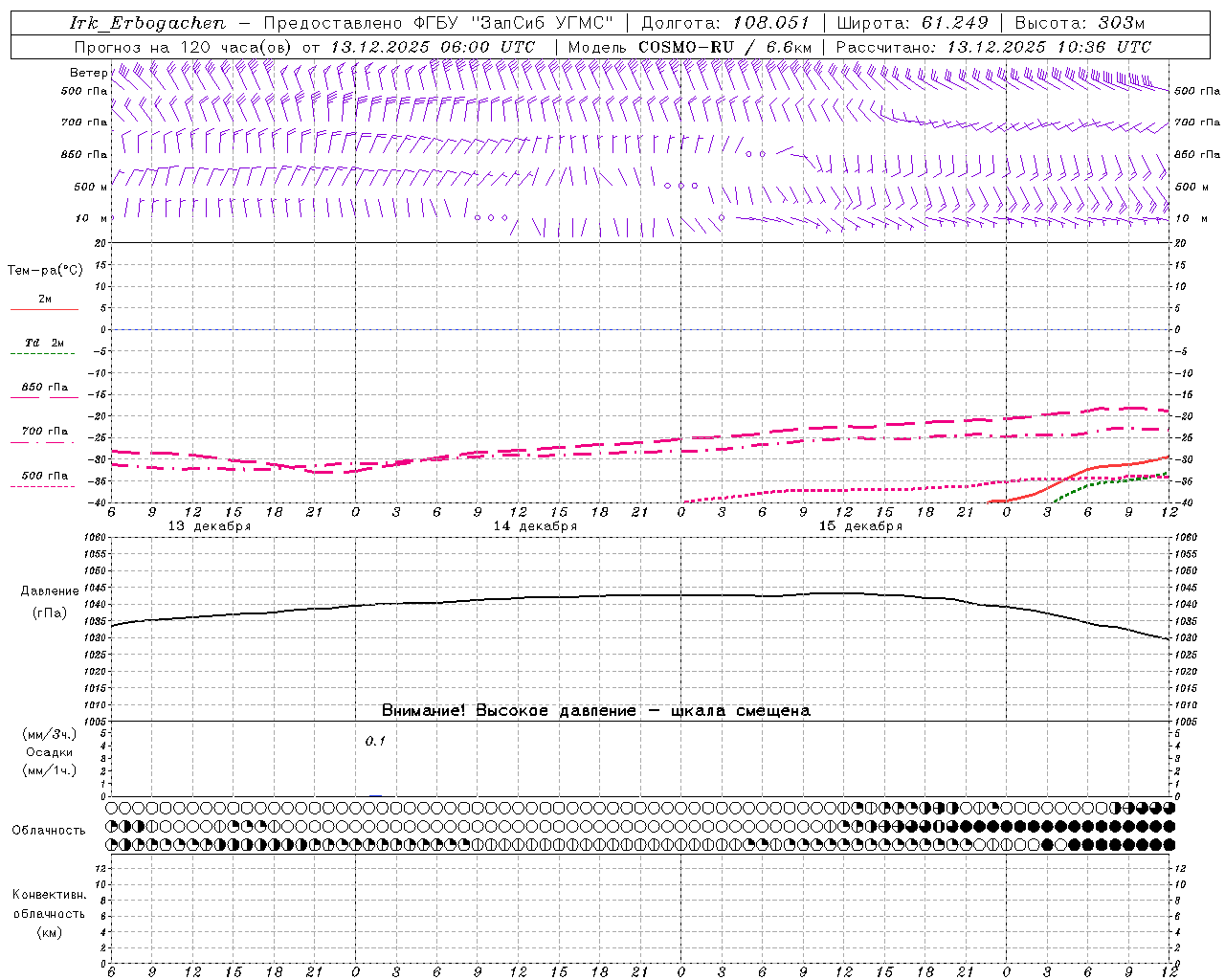Click the 1005 value on left pressure axis
The height and width of the screenshot is (980, 1225).
pyautogui.click(x=97, y=721)
